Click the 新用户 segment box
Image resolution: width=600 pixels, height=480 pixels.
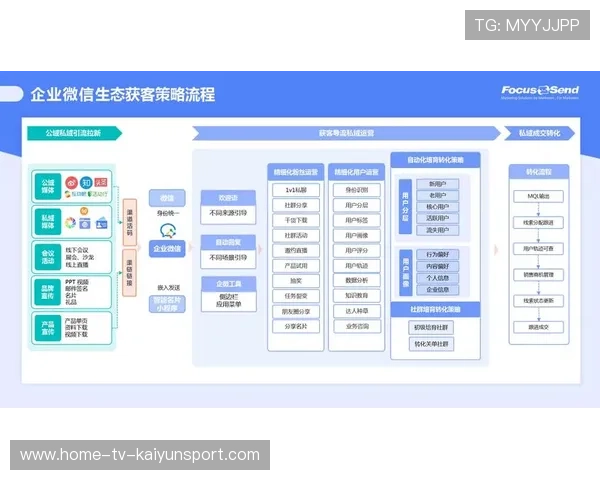[x=437, y=184]
